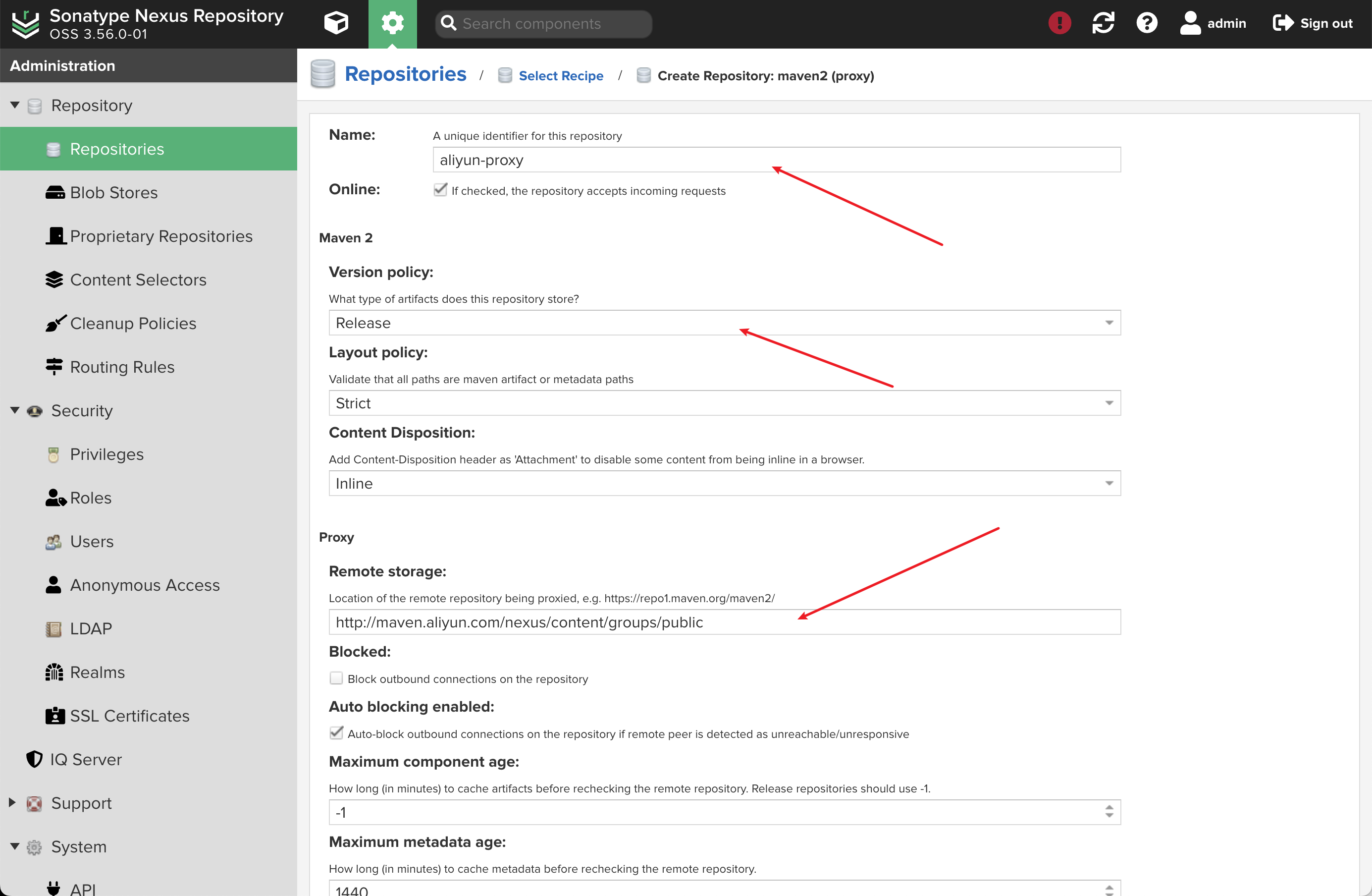Click the Remote storage URL field
This screenshot has height=896, width=1372.
click(725, 621)
